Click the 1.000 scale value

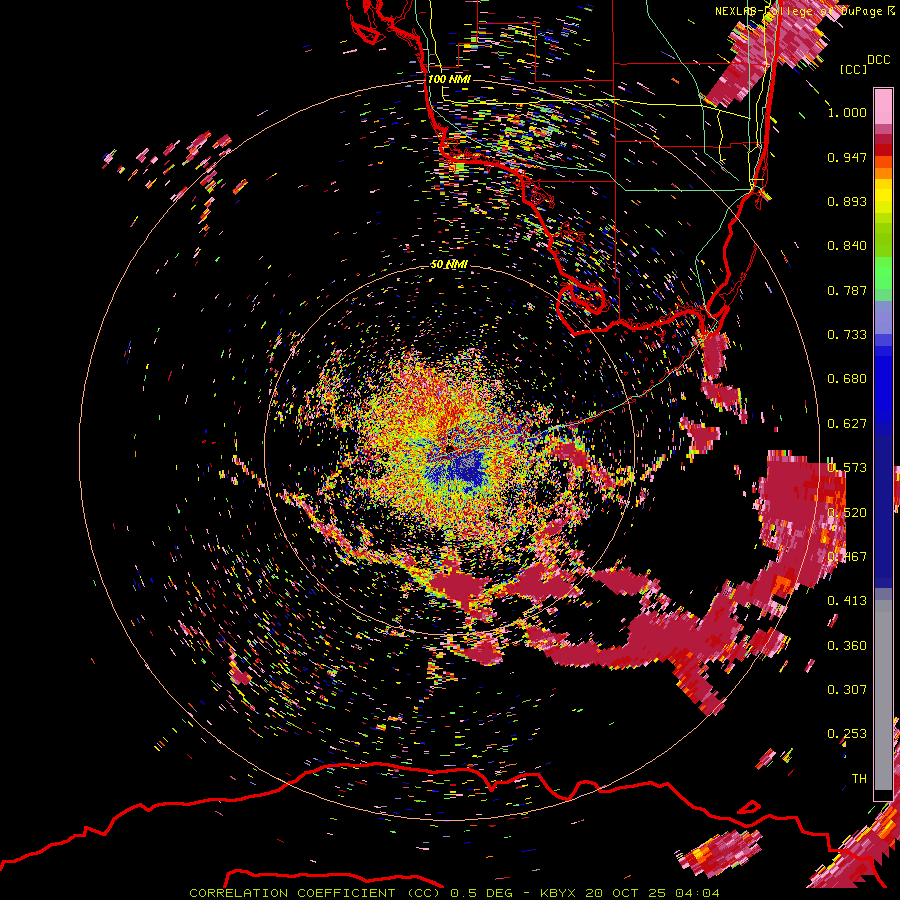pyautogui.click(x=847, y=112)
